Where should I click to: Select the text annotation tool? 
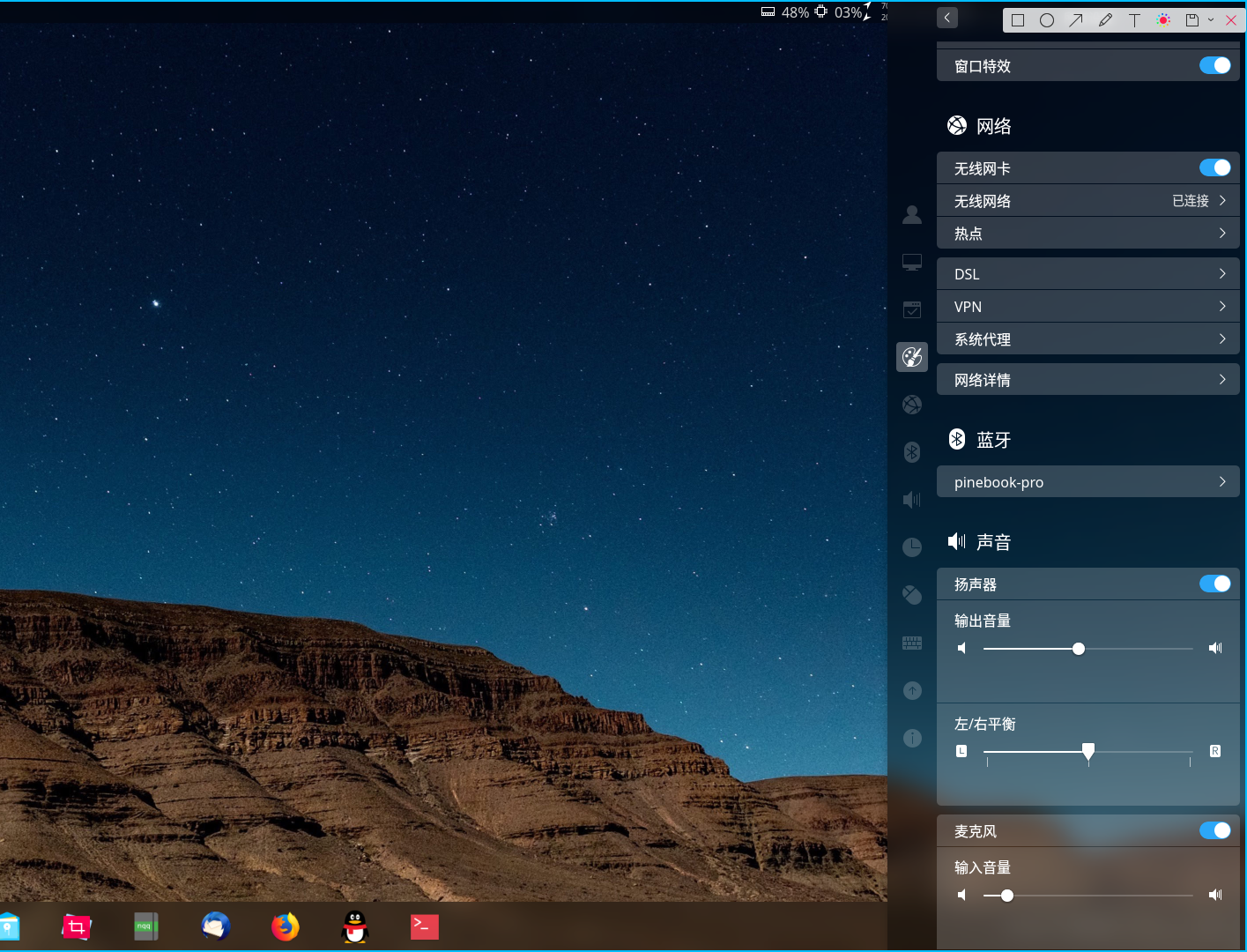1134,20
